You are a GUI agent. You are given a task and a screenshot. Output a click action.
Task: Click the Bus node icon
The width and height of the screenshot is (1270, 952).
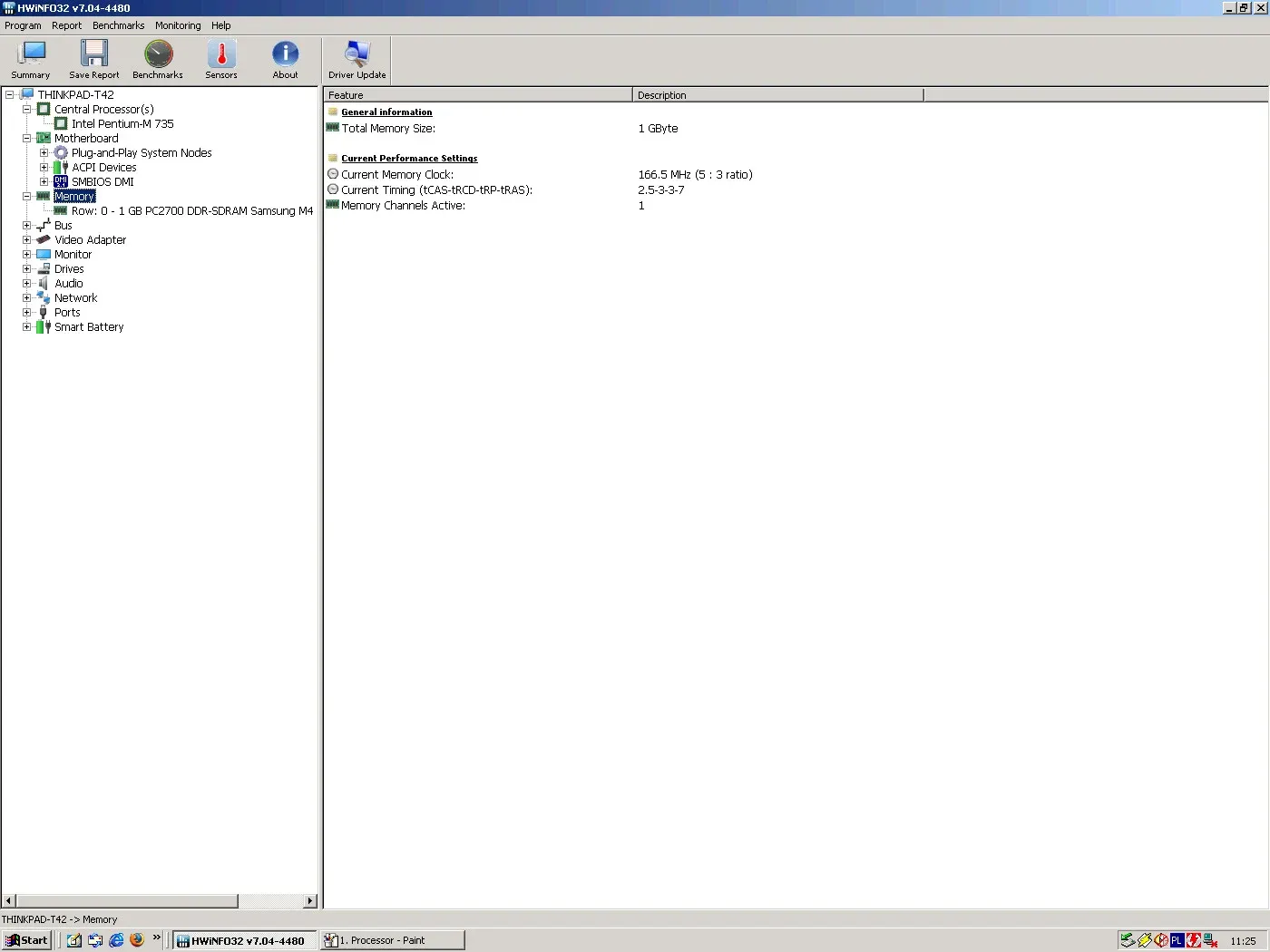pos(43,225)
